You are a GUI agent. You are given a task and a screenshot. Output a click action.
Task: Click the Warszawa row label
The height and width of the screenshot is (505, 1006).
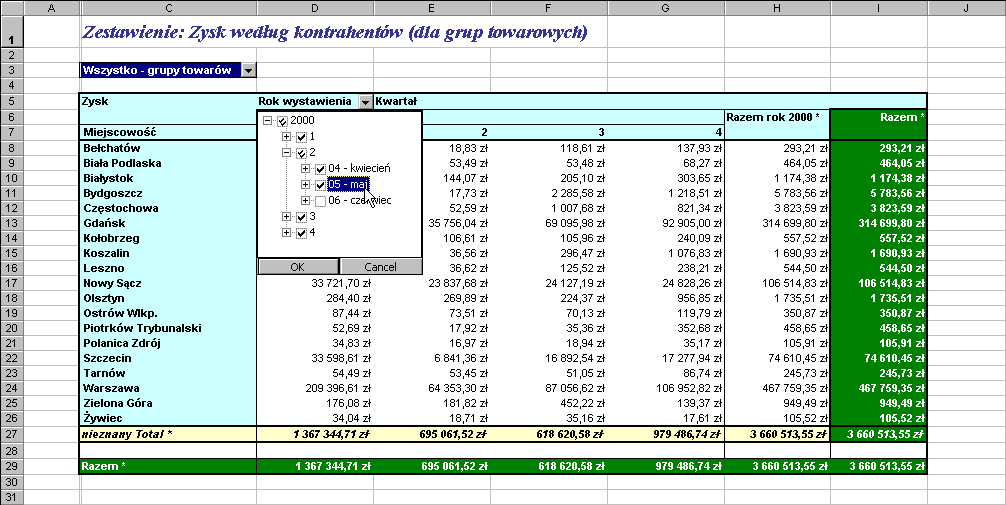coord(112,387)
